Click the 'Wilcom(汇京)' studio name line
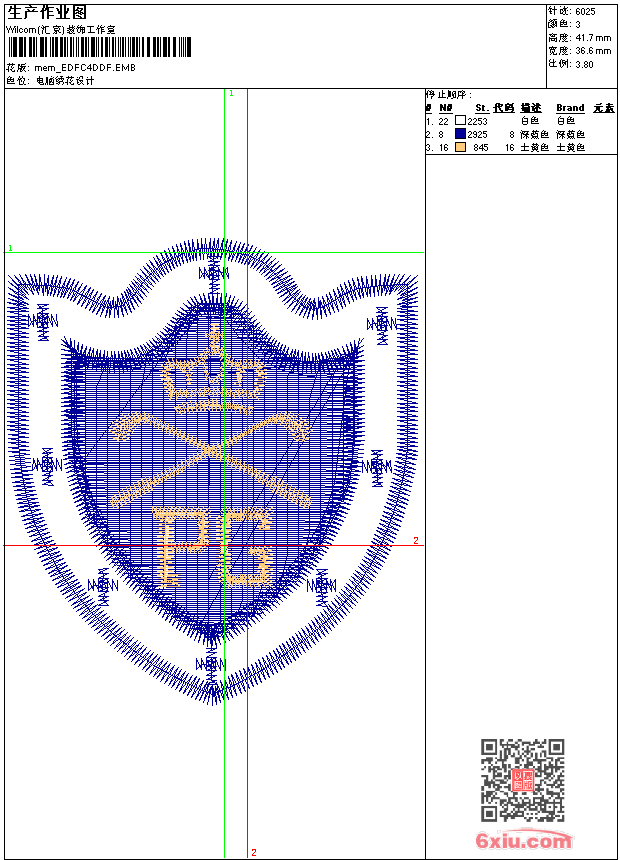 point(61,30)
